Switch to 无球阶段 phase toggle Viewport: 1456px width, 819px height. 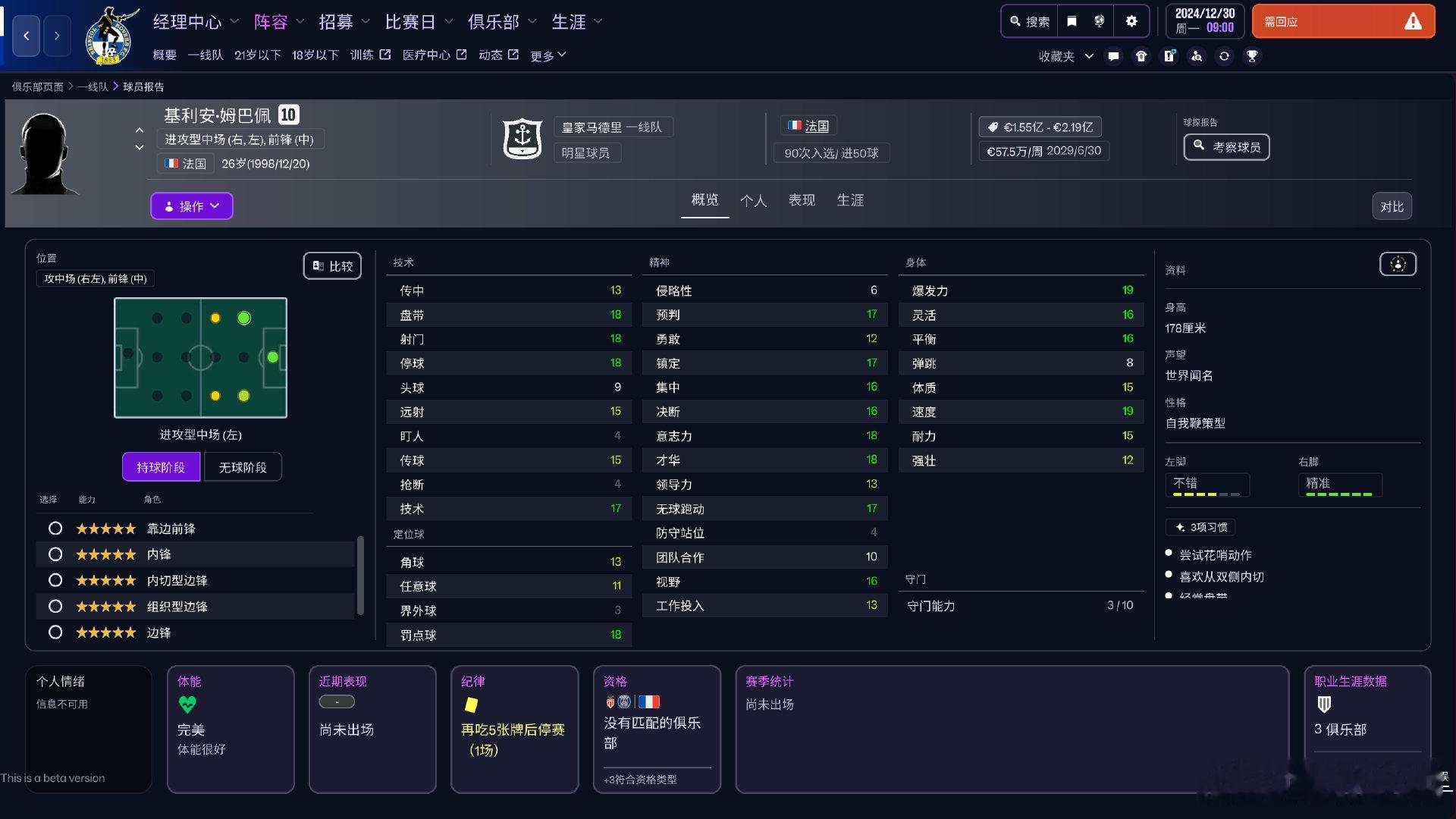[x=243, y=467]
